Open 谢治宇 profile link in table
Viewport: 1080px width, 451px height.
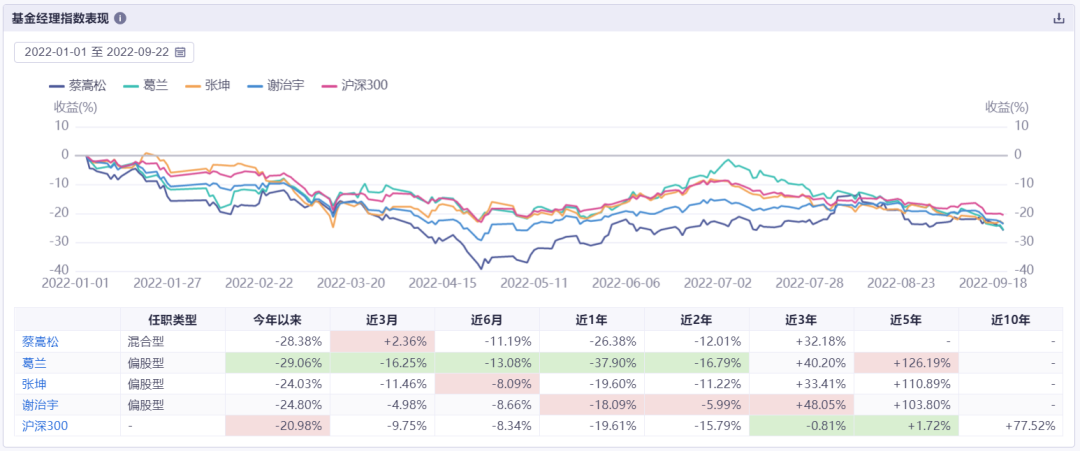[x=41, y=404]
